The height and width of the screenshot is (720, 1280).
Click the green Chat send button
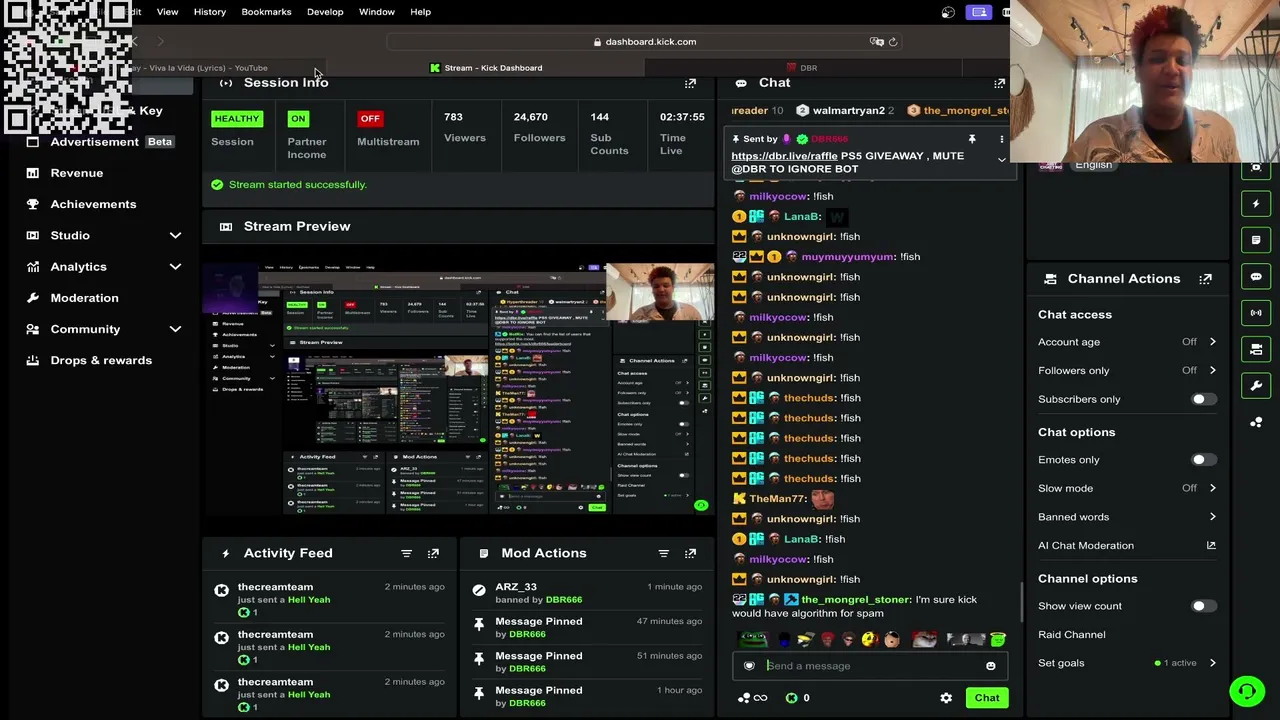pyautogui.click(x=987, y=698)
